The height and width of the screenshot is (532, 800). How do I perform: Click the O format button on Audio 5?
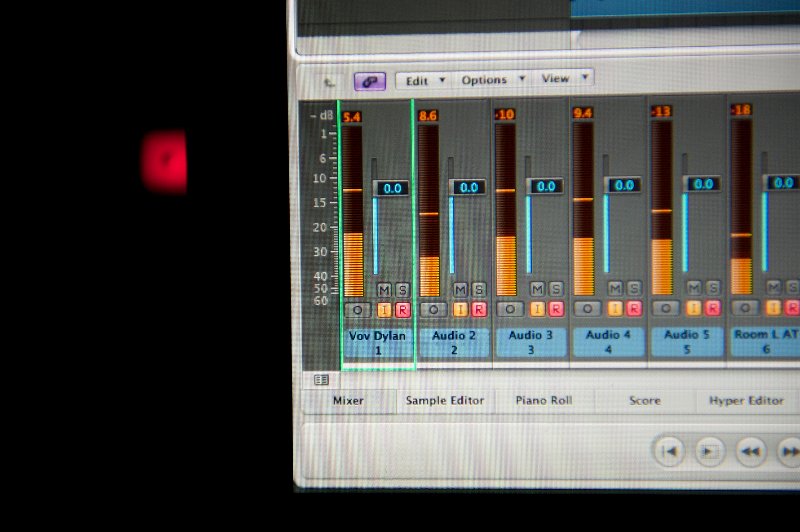[x=666, y=308]
